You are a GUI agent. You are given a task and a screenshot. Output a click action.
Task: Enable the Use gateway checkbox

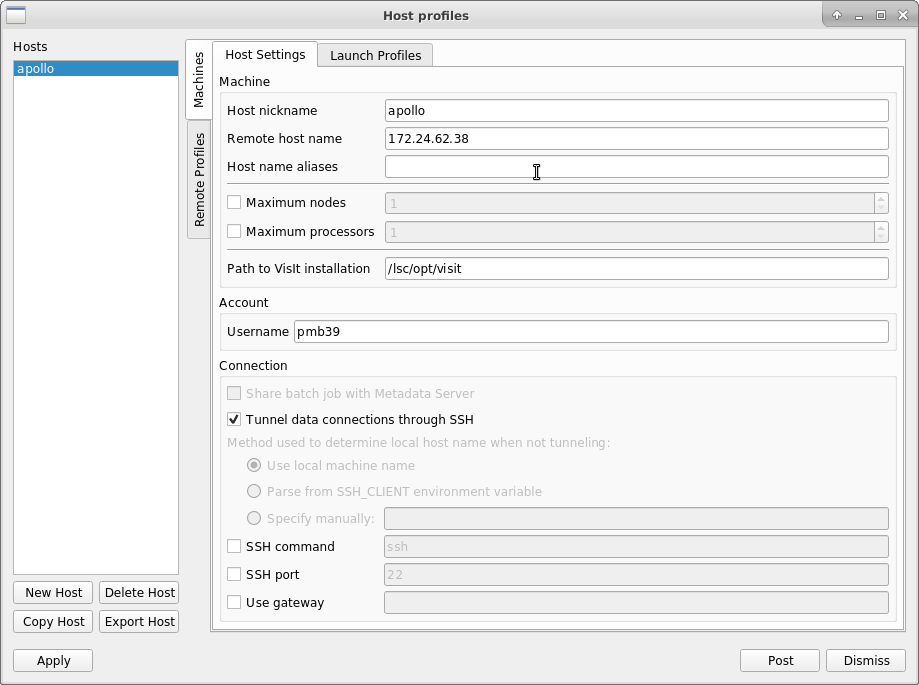pos(234,603)
